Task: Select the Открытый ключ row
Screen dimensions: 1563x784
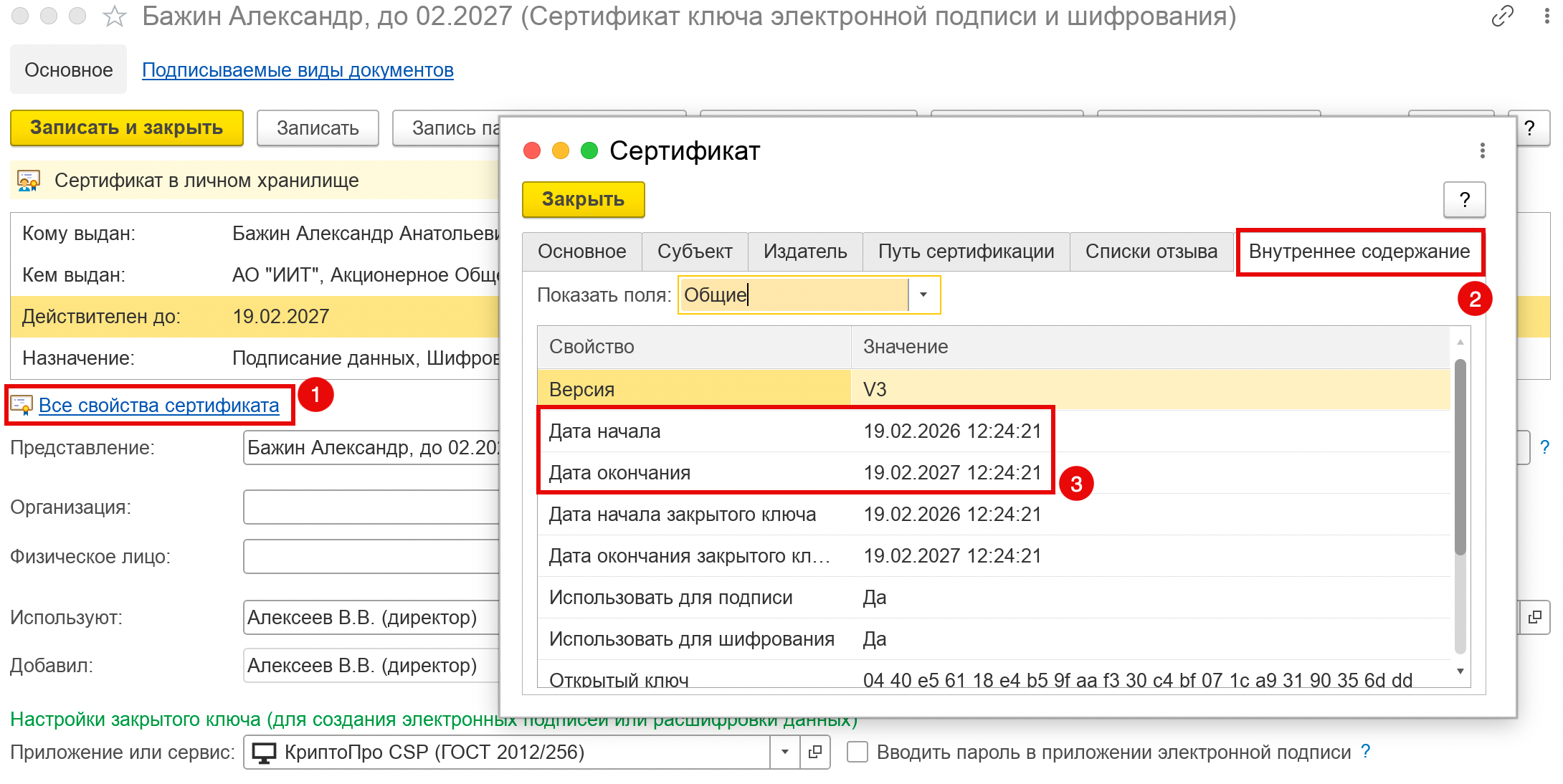Action: [994, 675]
